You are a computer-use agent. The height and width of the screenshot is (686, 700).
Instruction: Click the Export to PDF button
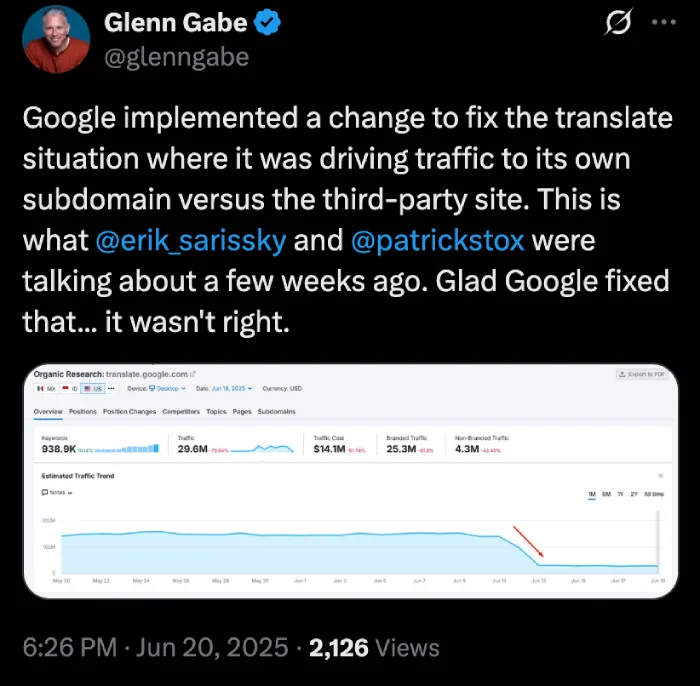642,374
